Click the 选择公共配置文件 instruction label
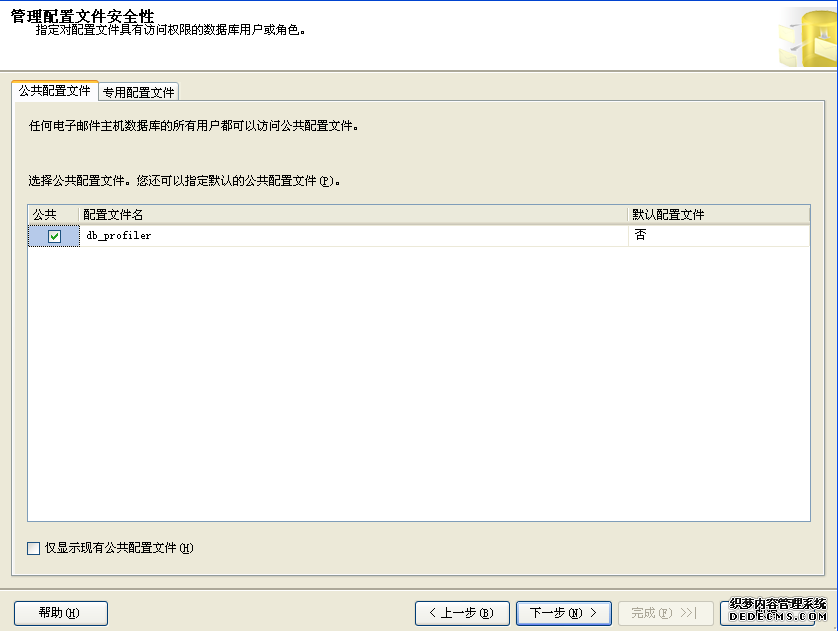838x631 pixels. (x=185, y=182)
